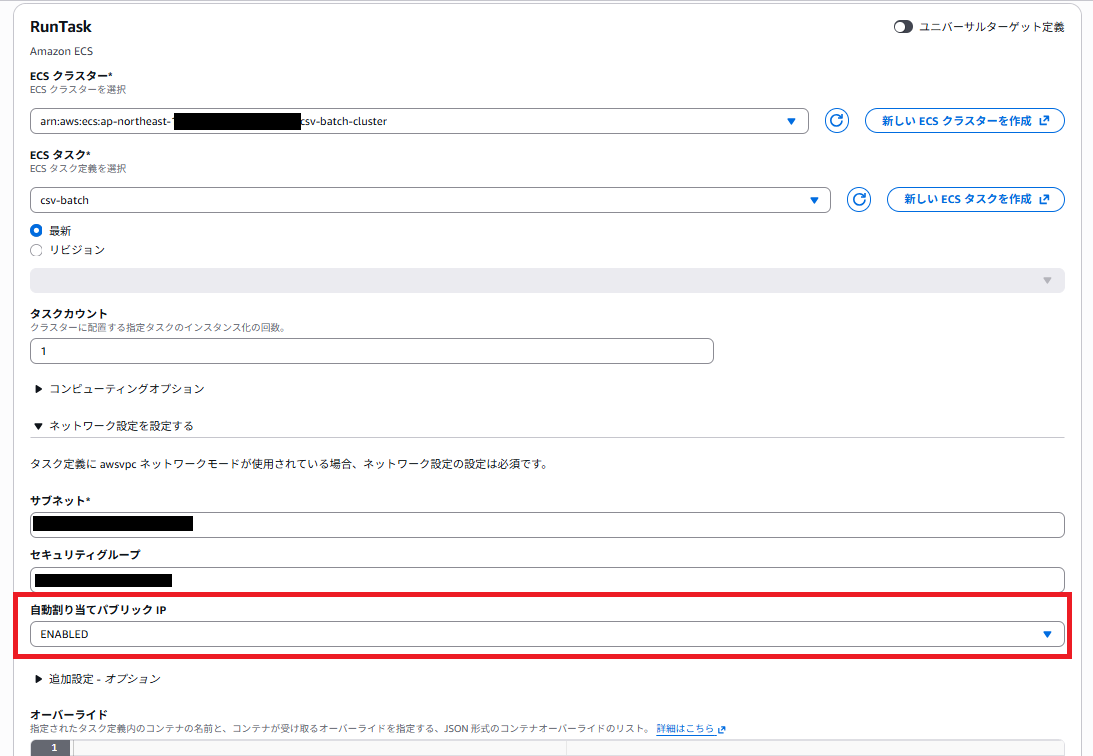Click 新しい ECS クラスターを作成 button
This screenshot has width=1093, height=756.
(965, 121)
